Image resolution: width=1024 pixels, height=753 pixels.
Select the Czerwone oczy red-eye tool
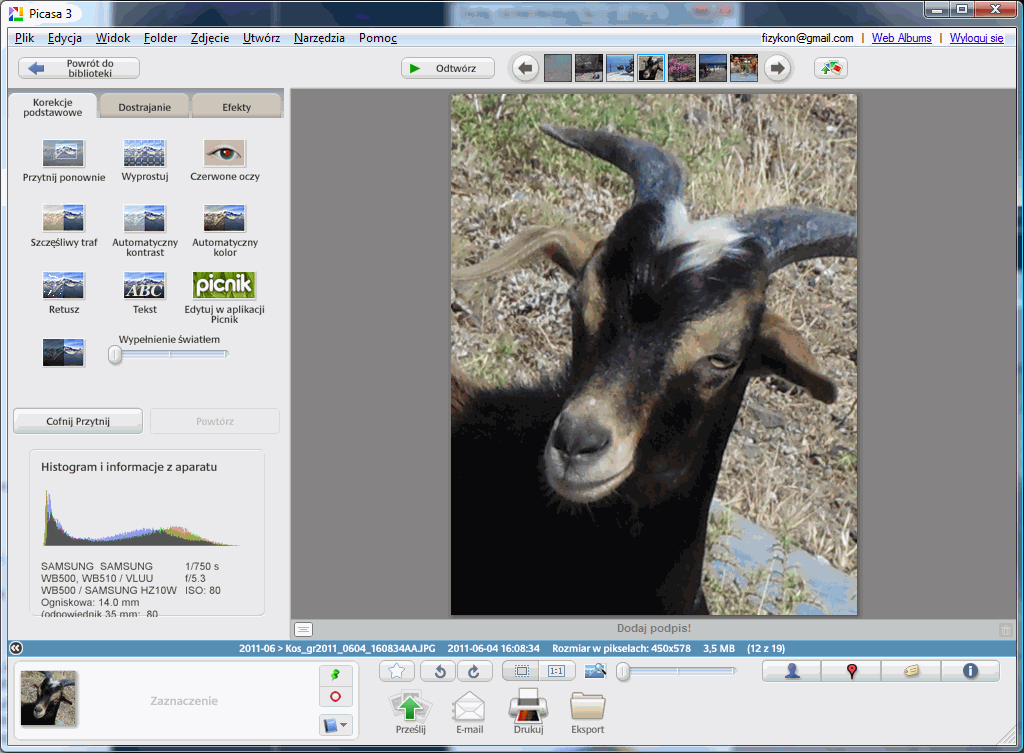pos(224,153)
